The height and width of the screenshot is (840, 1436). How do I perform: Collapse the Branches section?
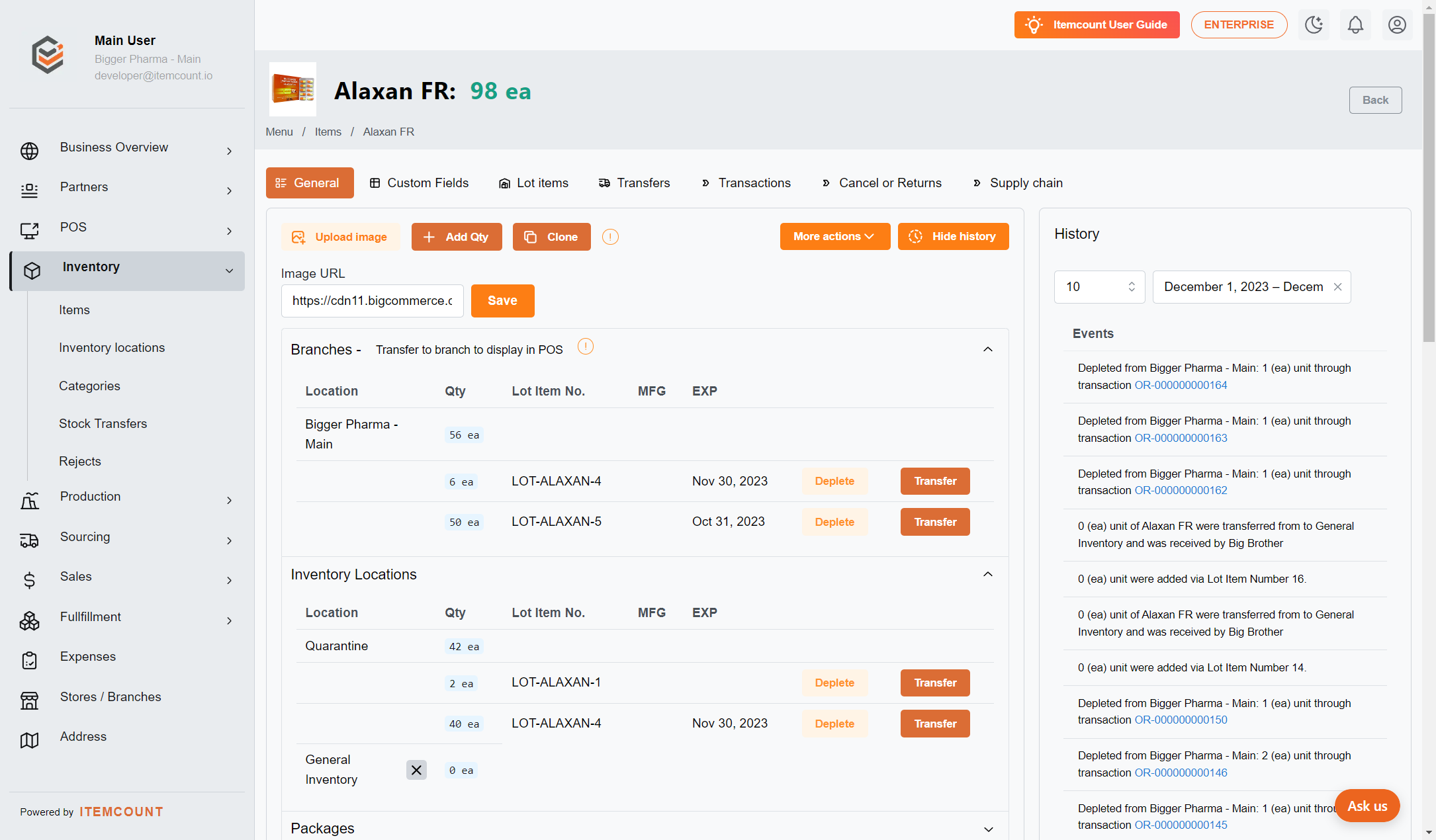point(988,349)
